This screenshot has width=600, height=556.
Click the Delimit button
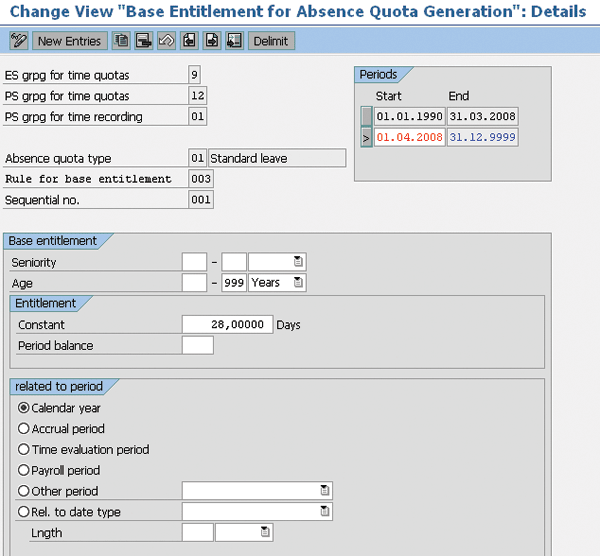pos(270,41)
